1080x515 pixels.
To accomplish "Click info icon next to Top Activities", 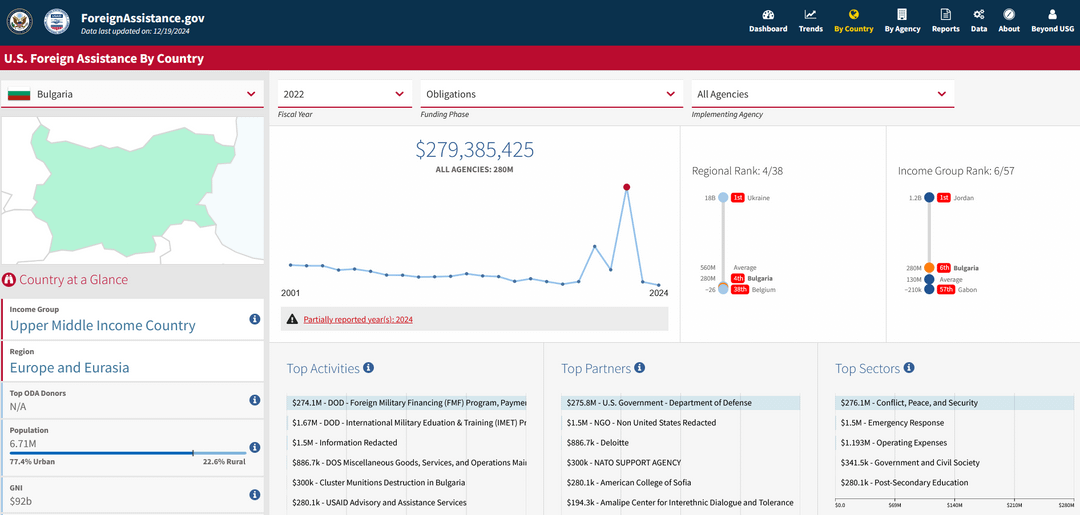I will [x=368, y=368].
